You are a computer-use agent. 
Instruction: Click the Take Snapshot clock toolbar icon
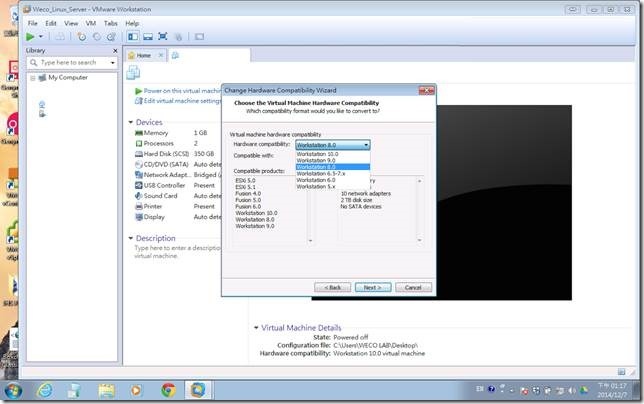82,37
